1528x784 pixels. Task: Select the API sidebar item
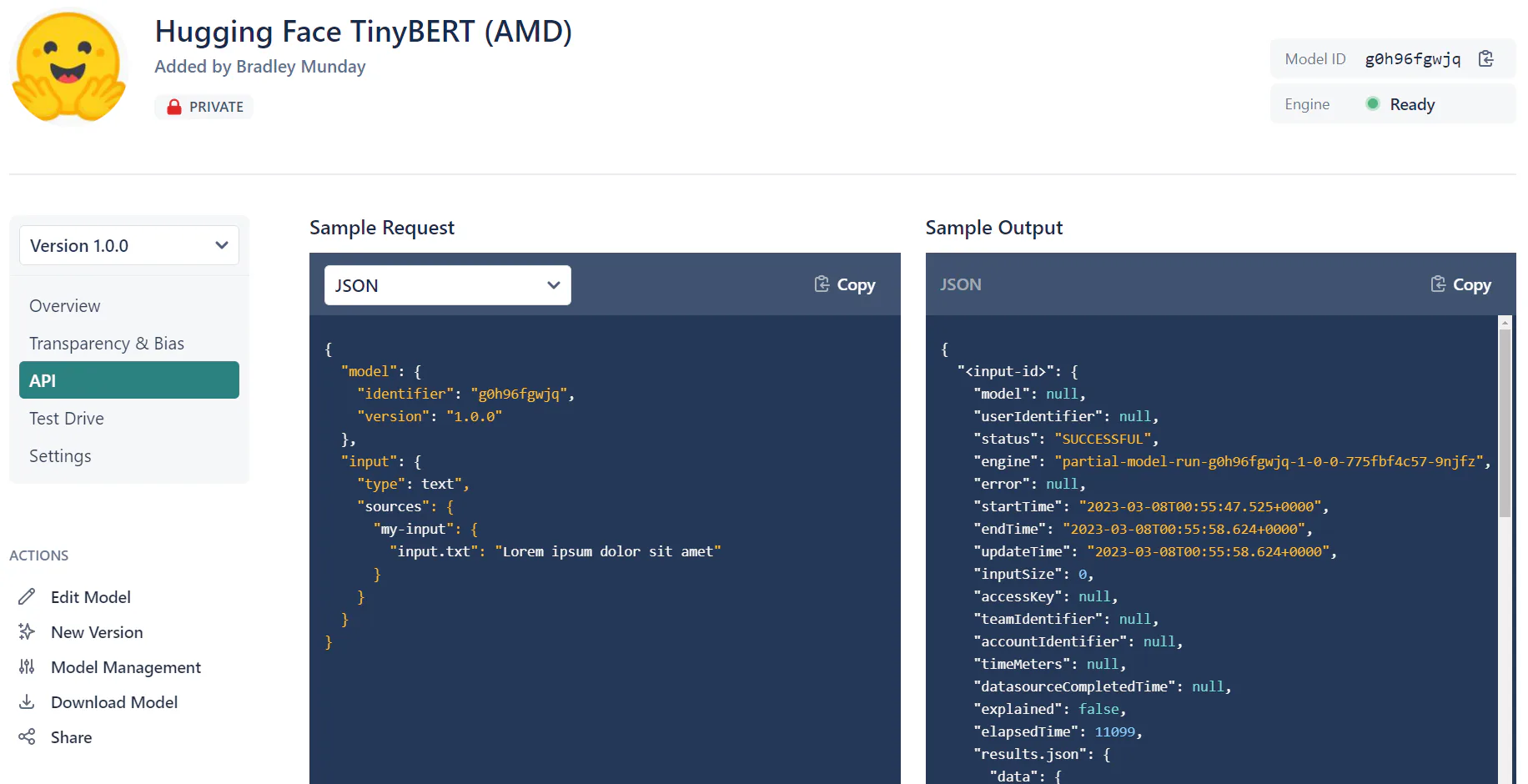pyautogui.click(x=129, y=380)
